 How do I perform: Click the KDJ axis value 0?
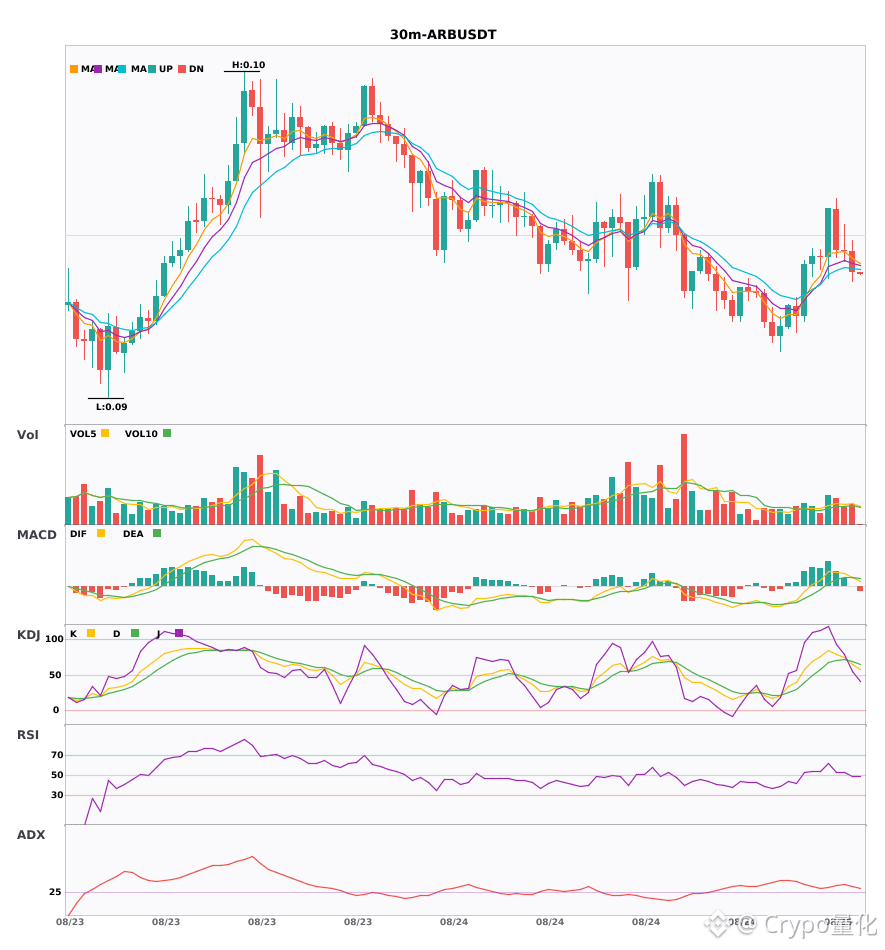pos(56,710)
